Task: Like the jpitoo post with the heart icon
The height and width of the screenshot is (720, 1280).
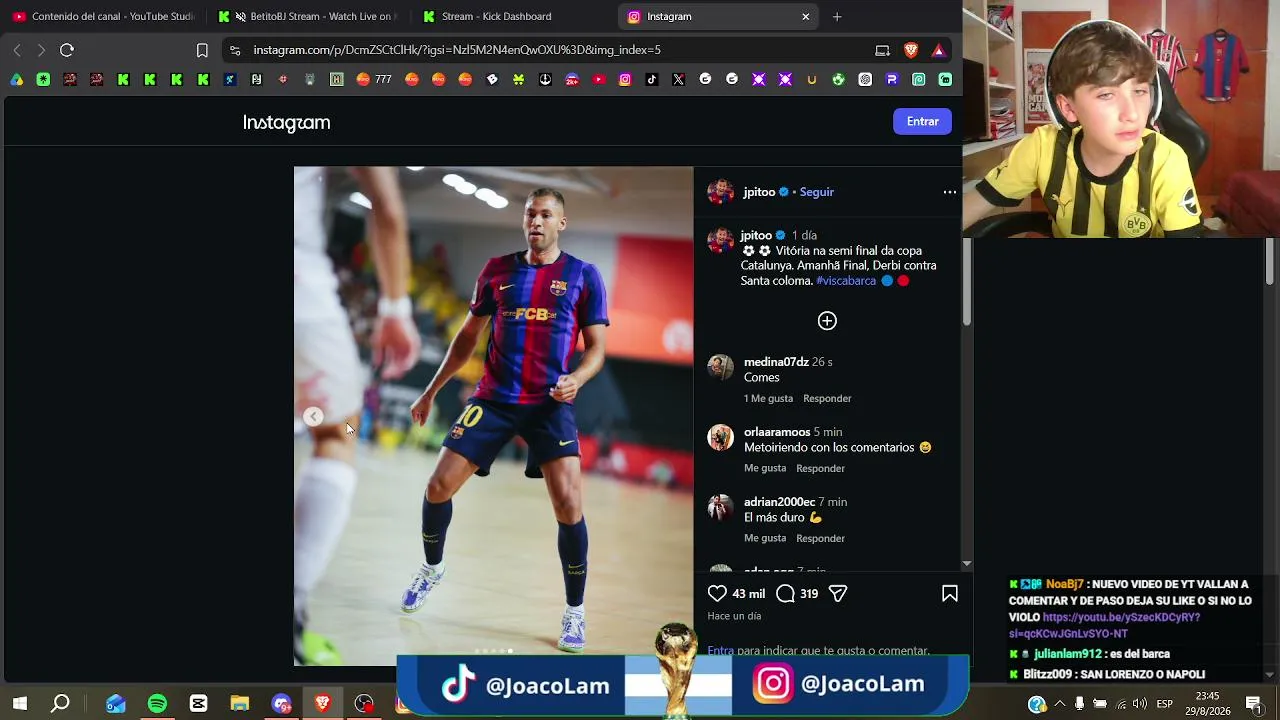Action: point(717,594)
